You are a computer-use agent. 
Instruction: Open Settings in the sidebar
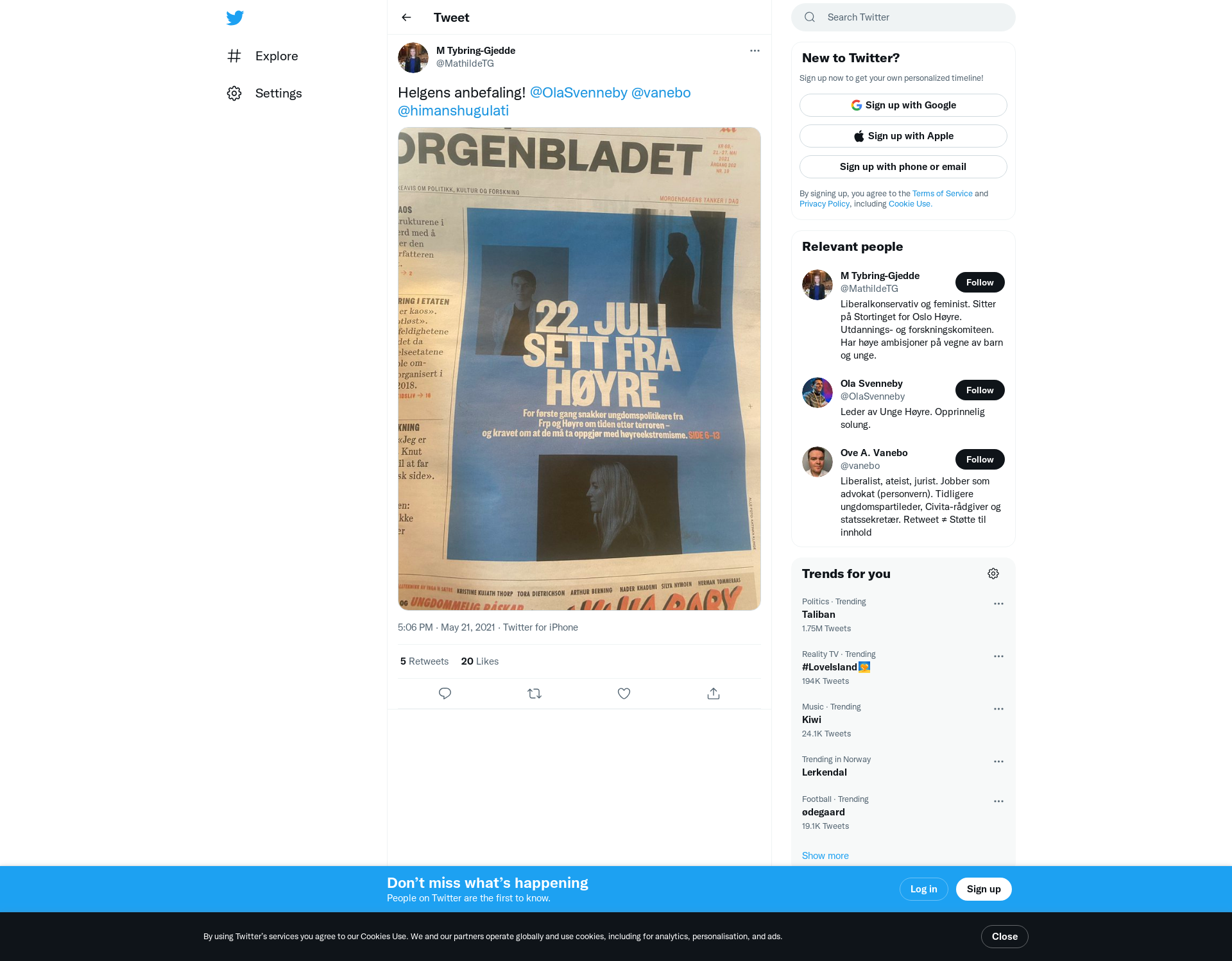pyautogui.click(x=264, y=93)
